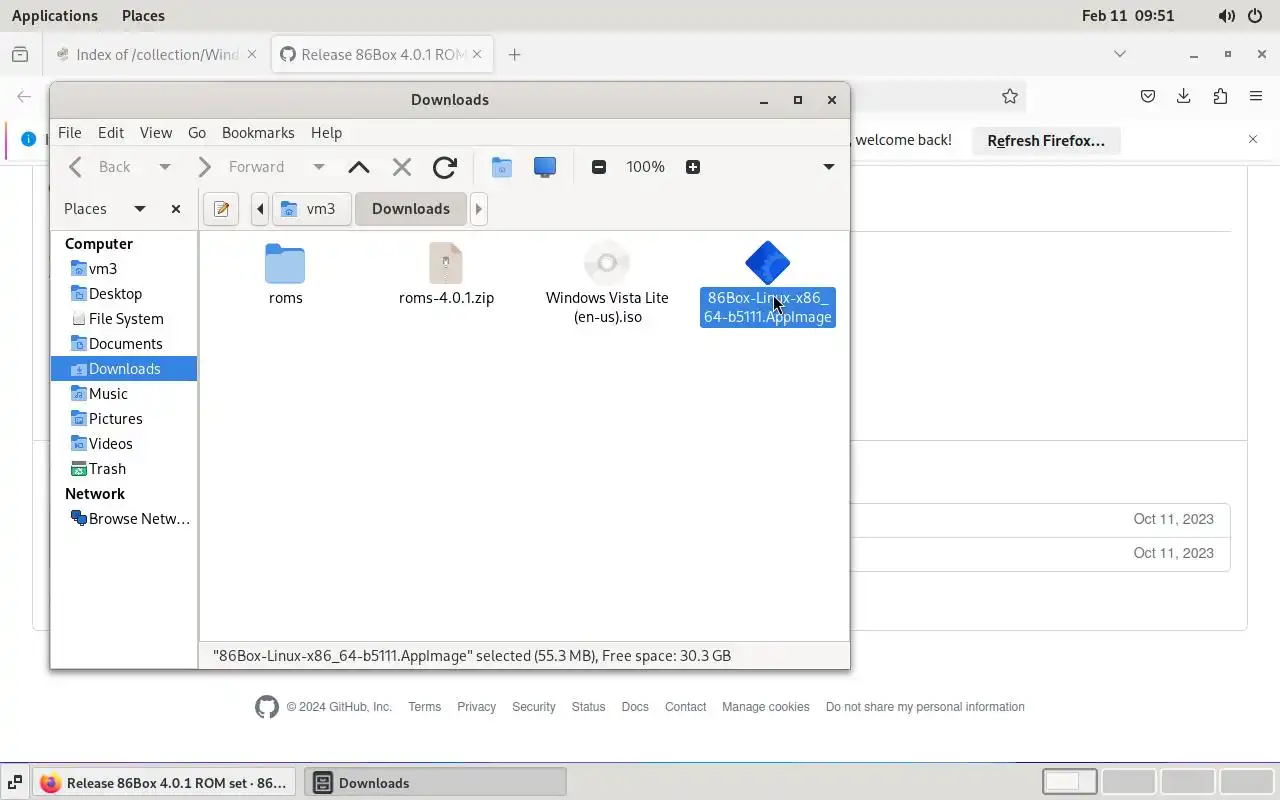
Task: Open the power icon in the top panel
Action: click(1255, 15)
